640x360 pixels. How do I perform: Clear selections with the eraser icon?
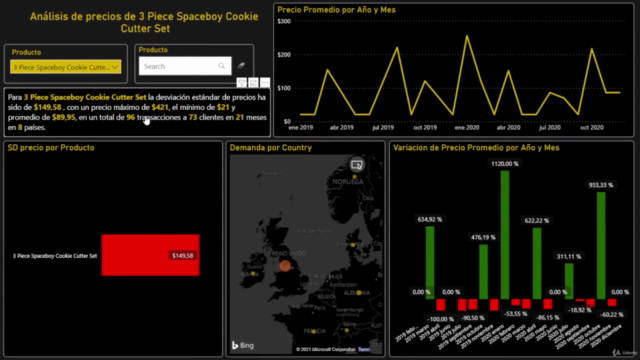[241, 65]
